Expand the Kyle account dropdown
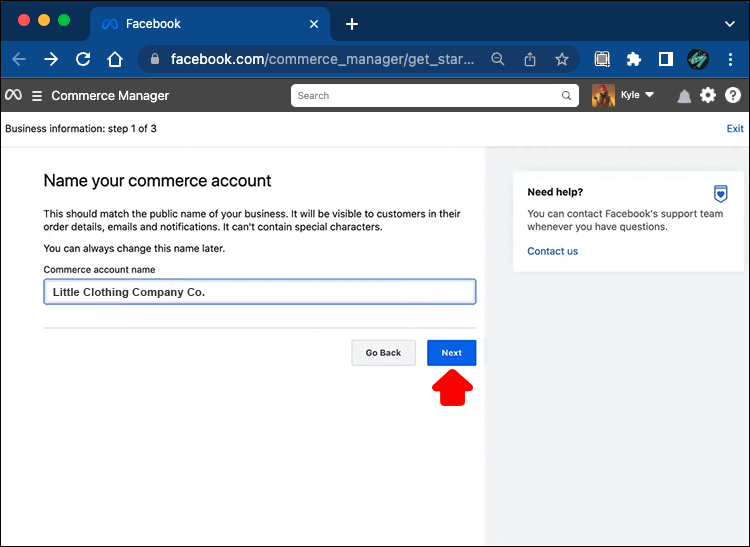The width and height of the screenshot is (750, 547). (x=649, y=95)
